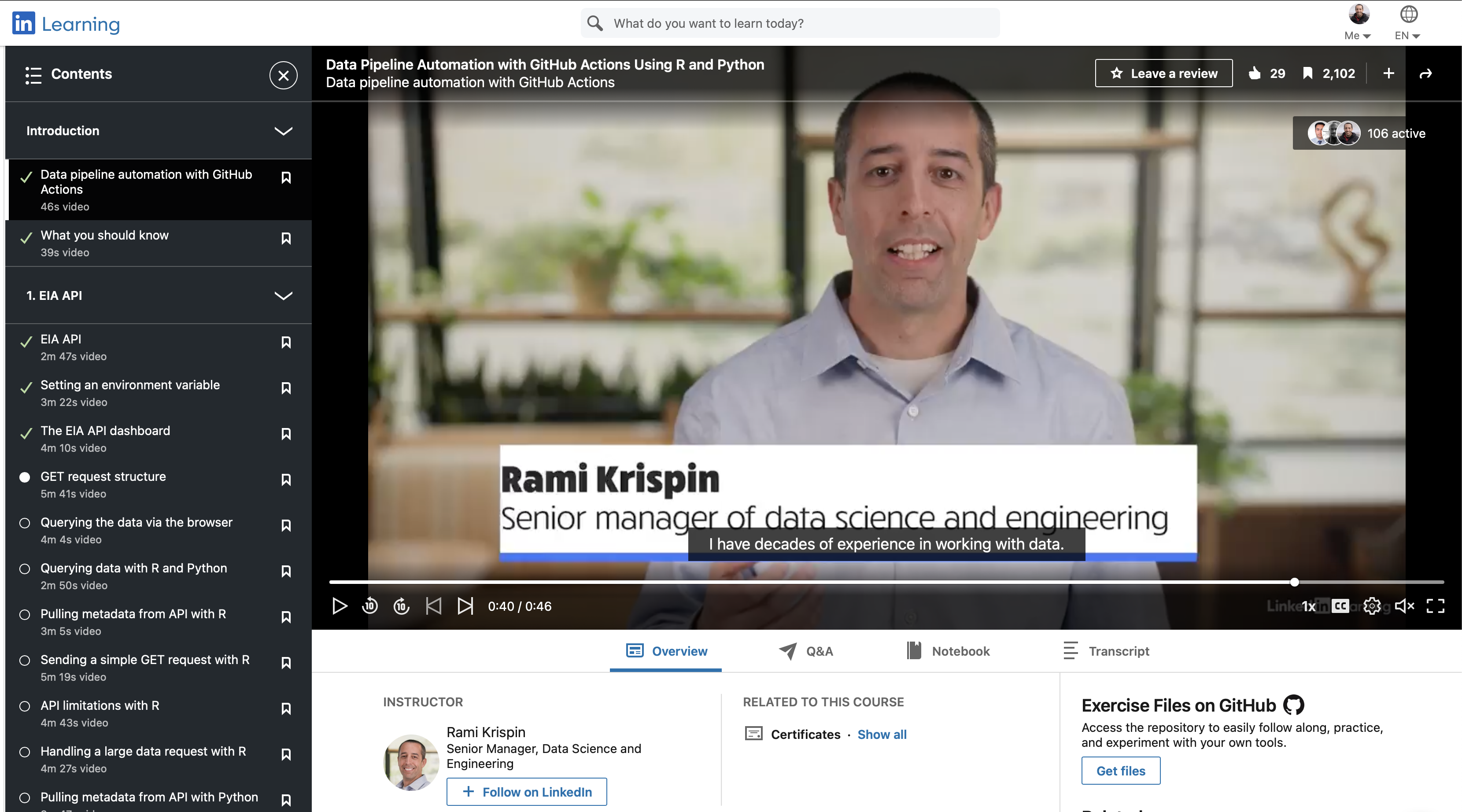Screen dimensions: 1462x812
Task: Share the course via arrow icon
Action: coord(1425,73)
